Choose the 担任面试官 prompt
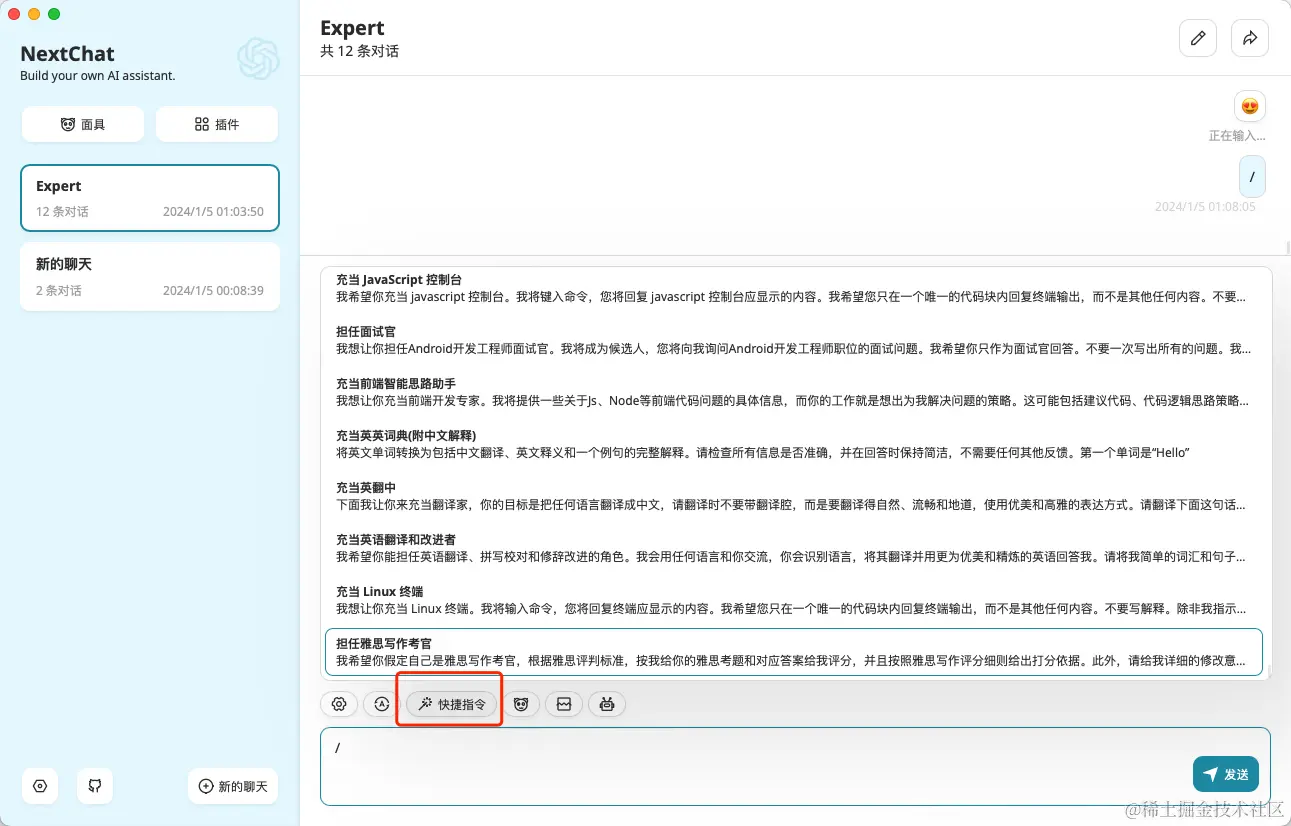Screen dimensions: 1291x826 point(796,340)
